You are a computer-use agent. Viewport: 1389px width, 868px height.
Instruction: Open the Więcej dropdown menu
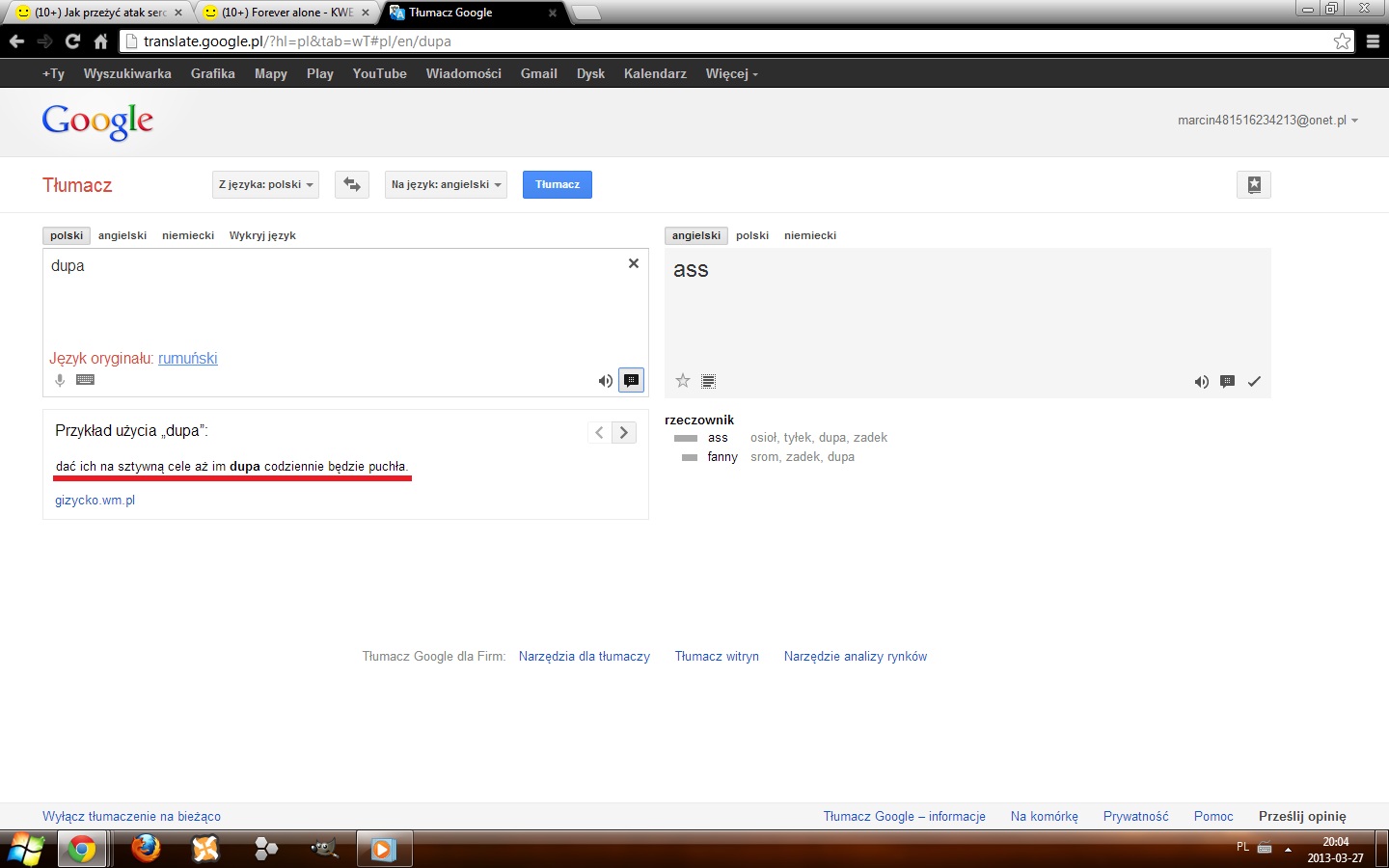[x=731, y=73]
